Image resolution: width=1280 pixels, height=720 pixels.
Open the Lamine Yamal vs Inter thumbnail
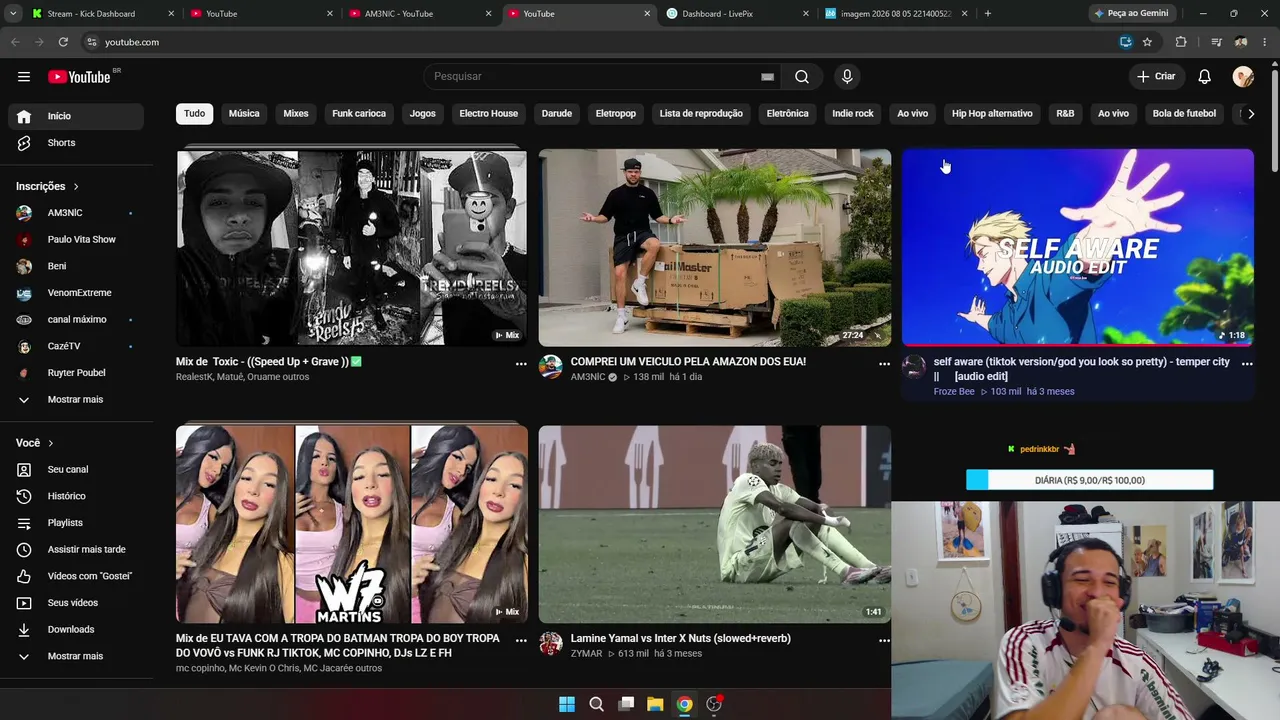[715, 524]
